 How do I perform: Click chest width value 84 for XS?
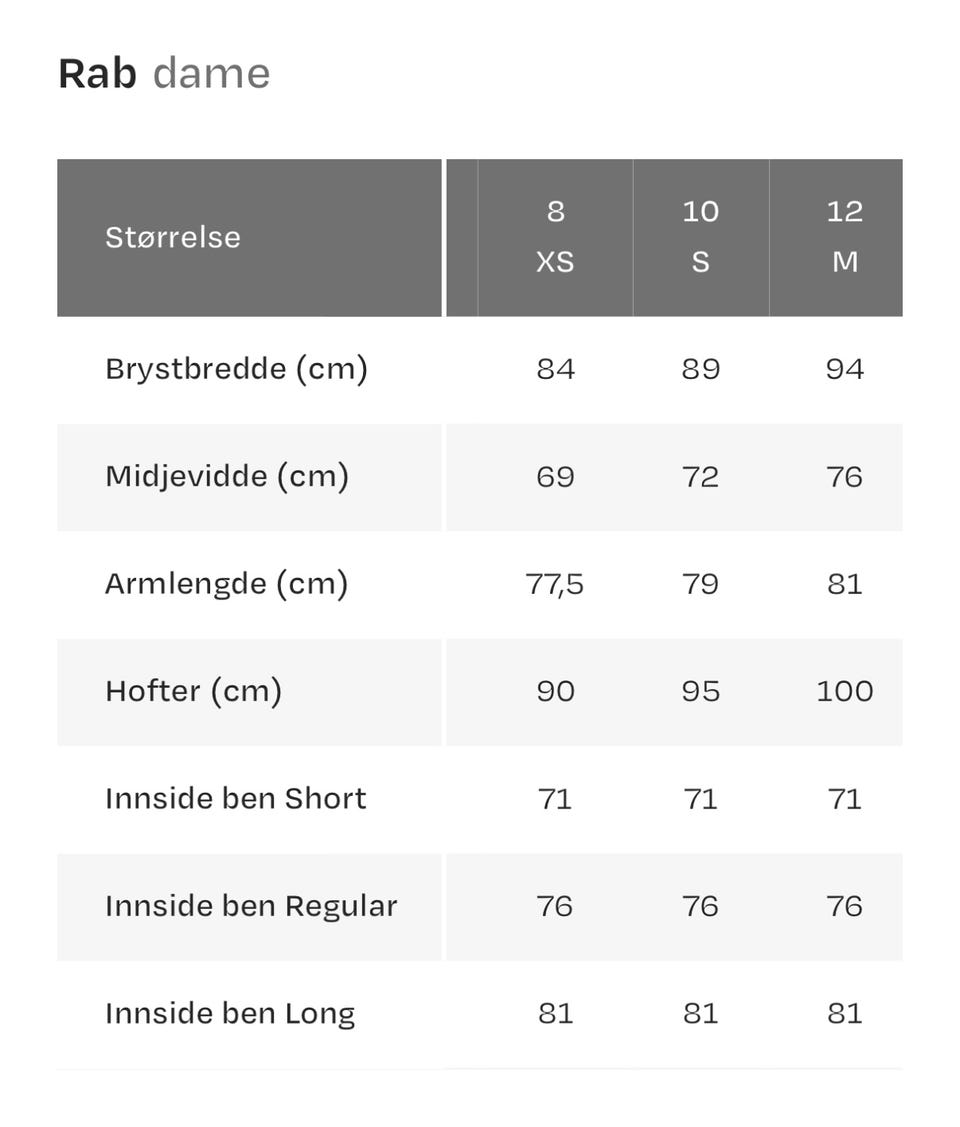[555, 369]
